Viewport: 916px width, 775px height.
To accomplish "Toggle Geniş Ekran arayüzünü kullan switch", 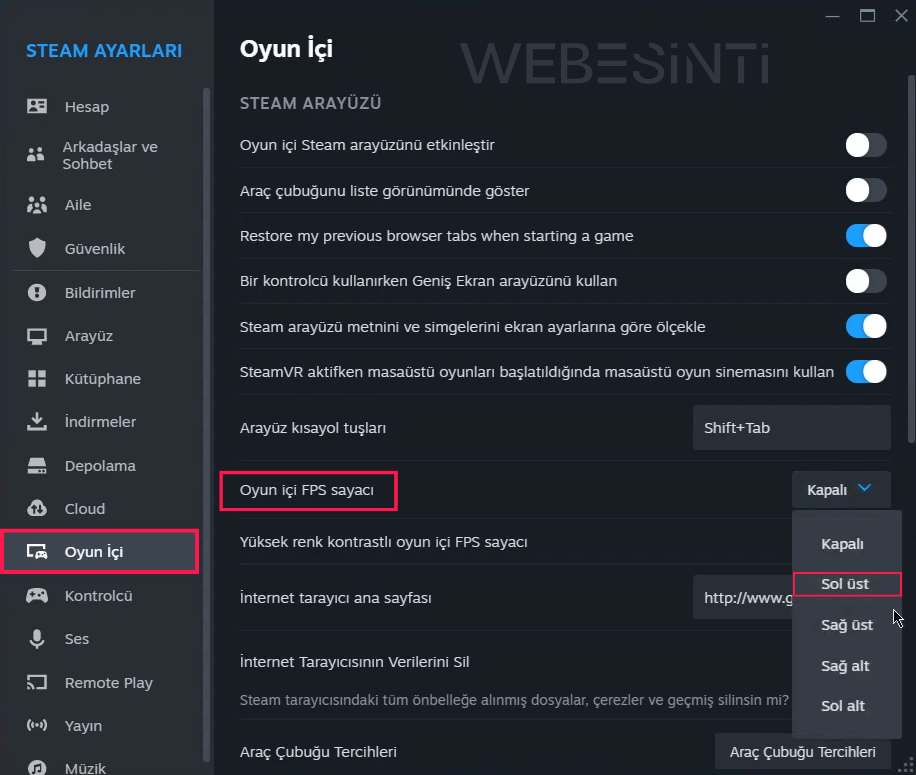I will coord(866,281).
